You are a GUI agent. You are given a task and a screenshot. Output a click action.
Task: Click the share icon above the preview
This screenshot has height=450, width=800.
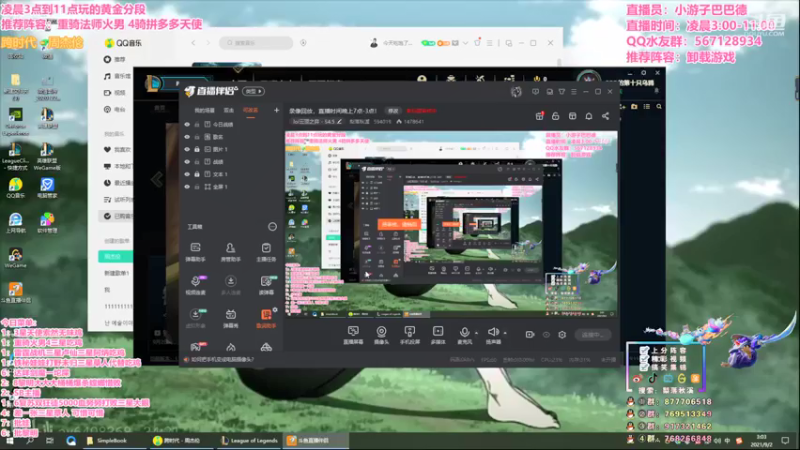pyautogui.click(x=606, y=116)
